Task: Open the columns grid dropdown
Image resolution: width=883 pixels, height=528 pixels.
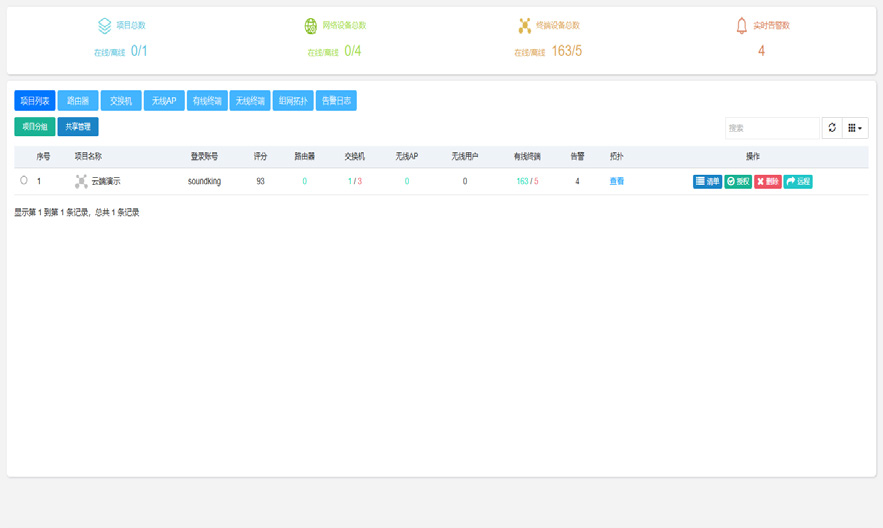Action: pyautogui.click(x=855, y=128)
